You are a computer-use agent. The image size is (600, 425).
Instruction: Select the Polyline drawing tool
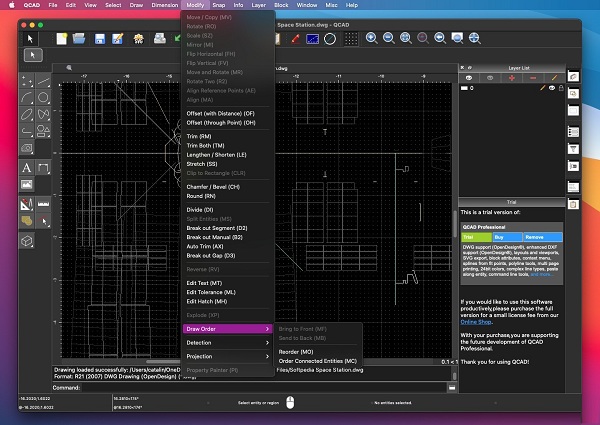coord(27,131)
